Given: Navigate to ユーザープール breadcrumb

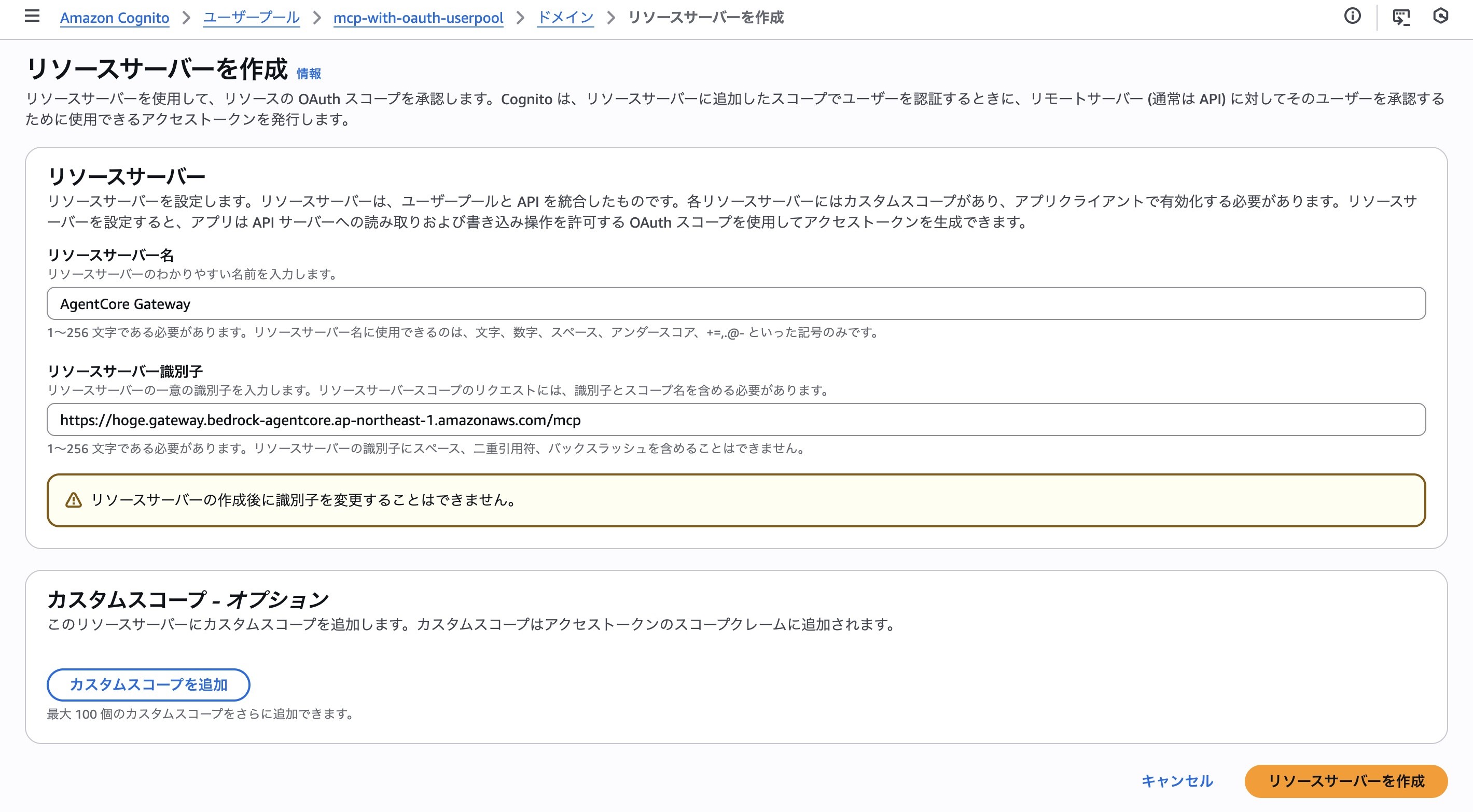Looking at the screenshot, I should (x=251, y=18).
